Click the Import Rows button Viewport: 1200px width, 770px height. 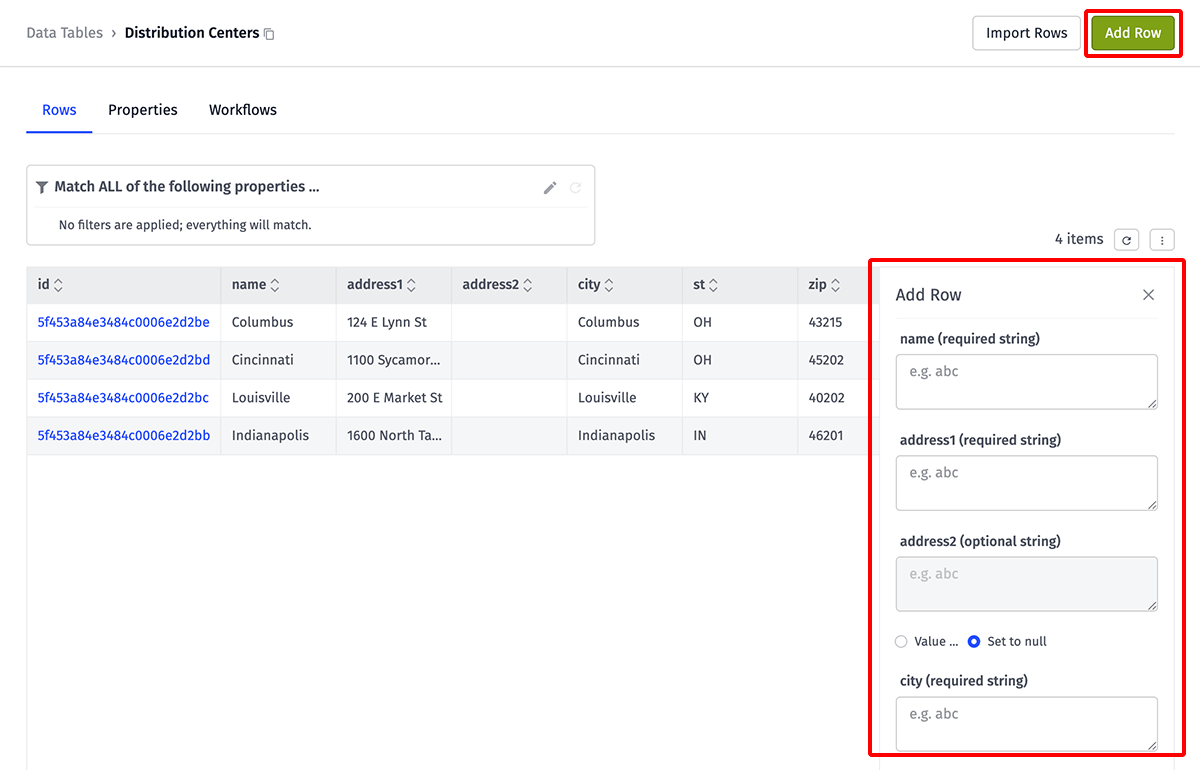click(x=1026, y=33)
